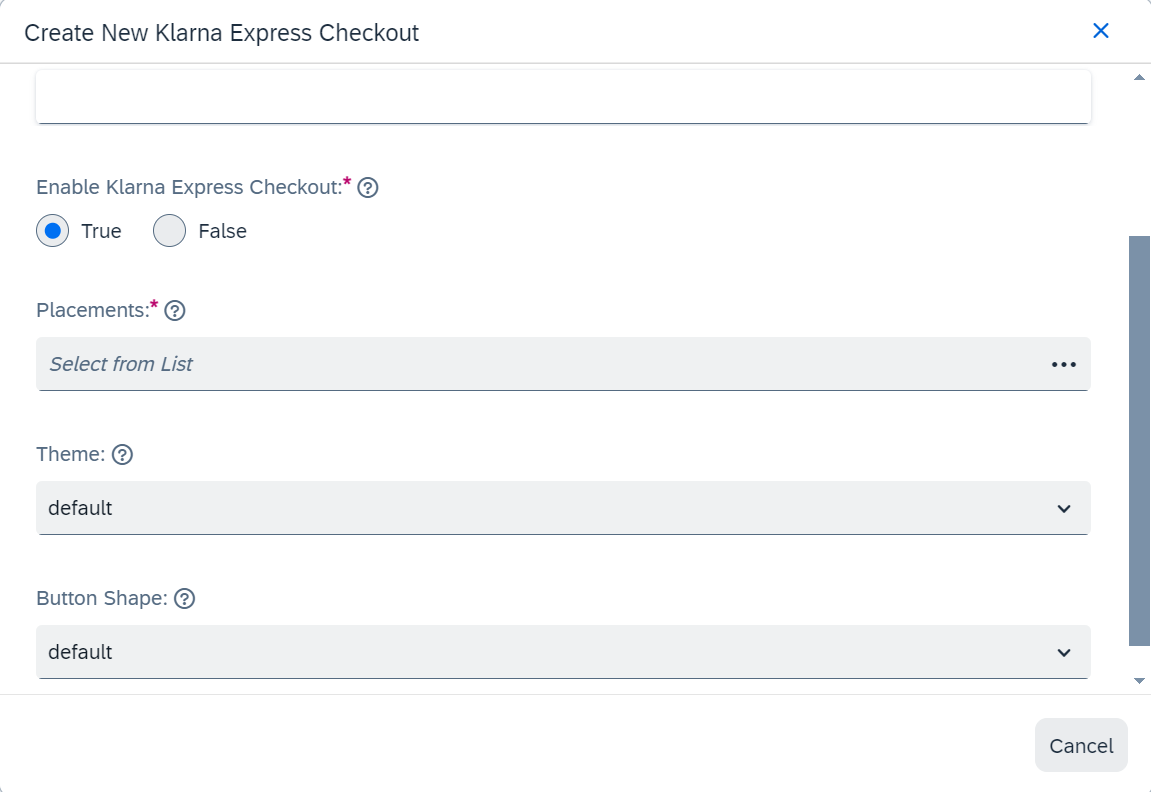Screen dimensions: 1151x792
Task: Select the False radio button
Action: click(x=170, y=230)
